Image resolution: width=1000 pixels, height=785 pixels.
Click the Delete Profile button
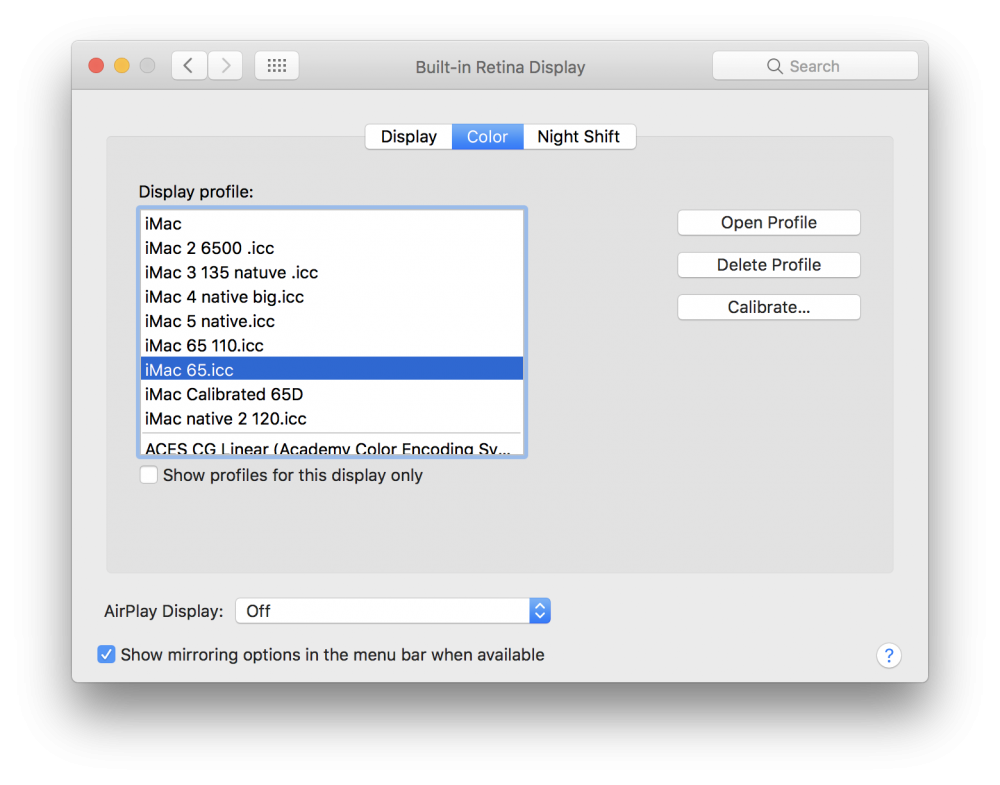pyautogui.click(x=769, y=265)
